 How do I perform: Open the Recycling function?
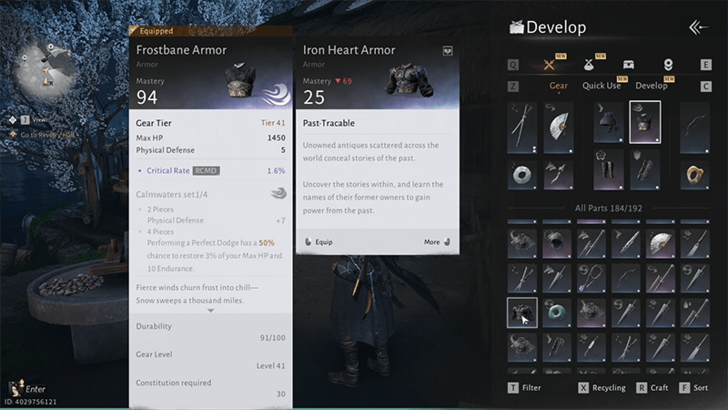[602, 388]
